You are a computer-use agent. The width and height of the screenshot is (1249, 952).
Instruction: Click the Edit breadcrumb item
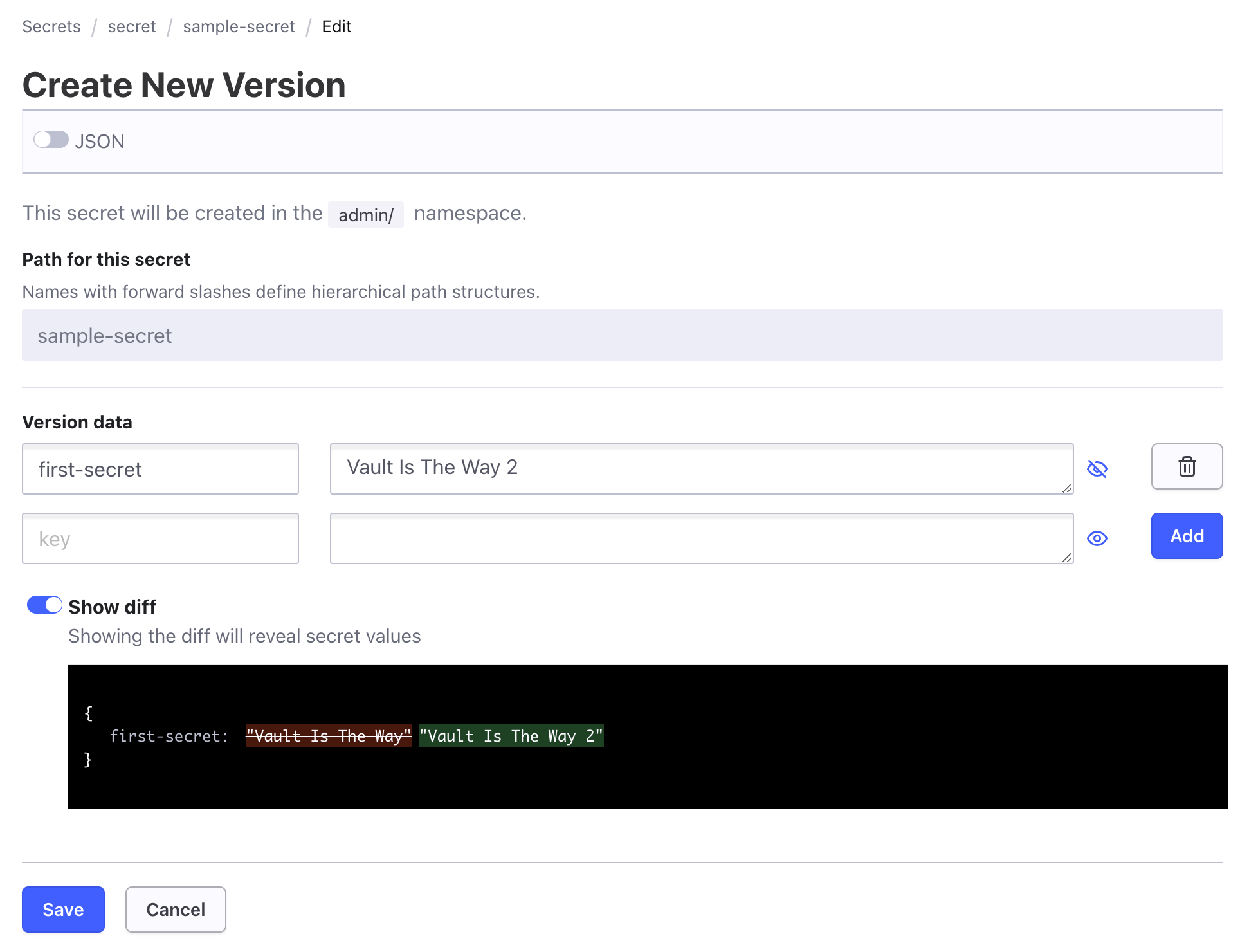coord(336,26)
